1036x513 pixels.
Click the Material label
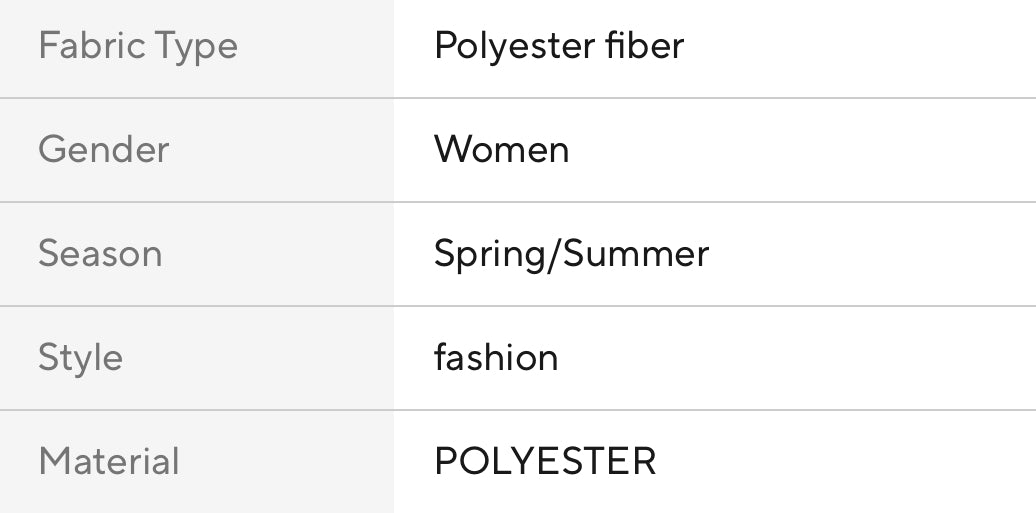[x=109, y=462]
